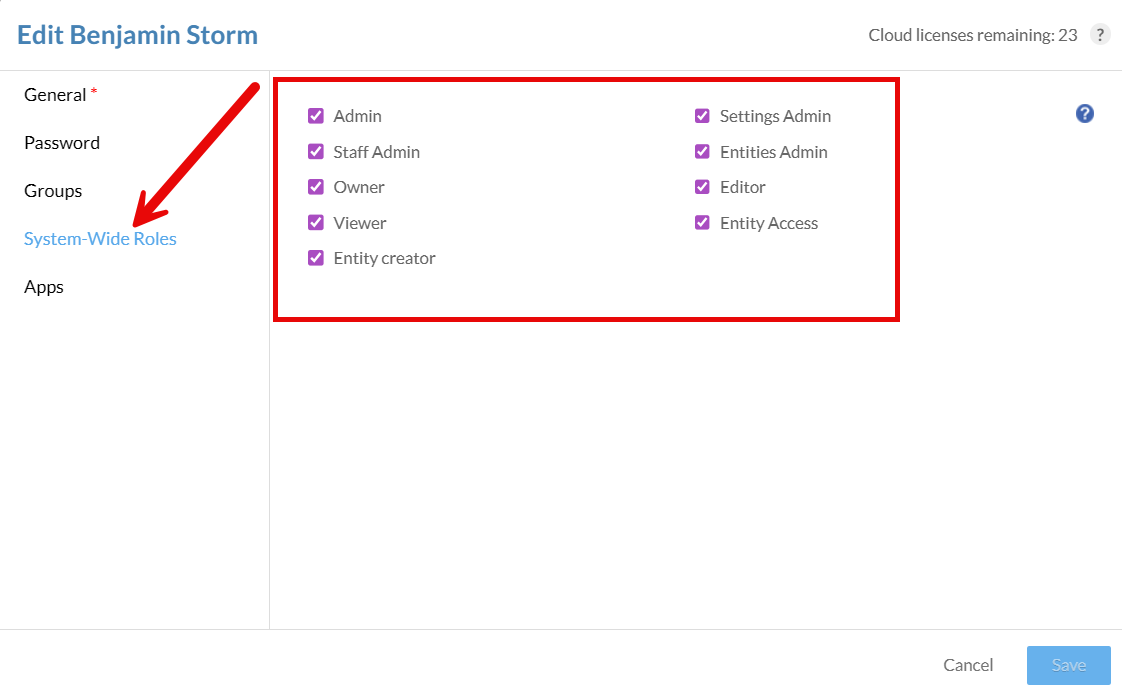Click the Save button
The image size is (1122, 690).
coord(1068,665)
